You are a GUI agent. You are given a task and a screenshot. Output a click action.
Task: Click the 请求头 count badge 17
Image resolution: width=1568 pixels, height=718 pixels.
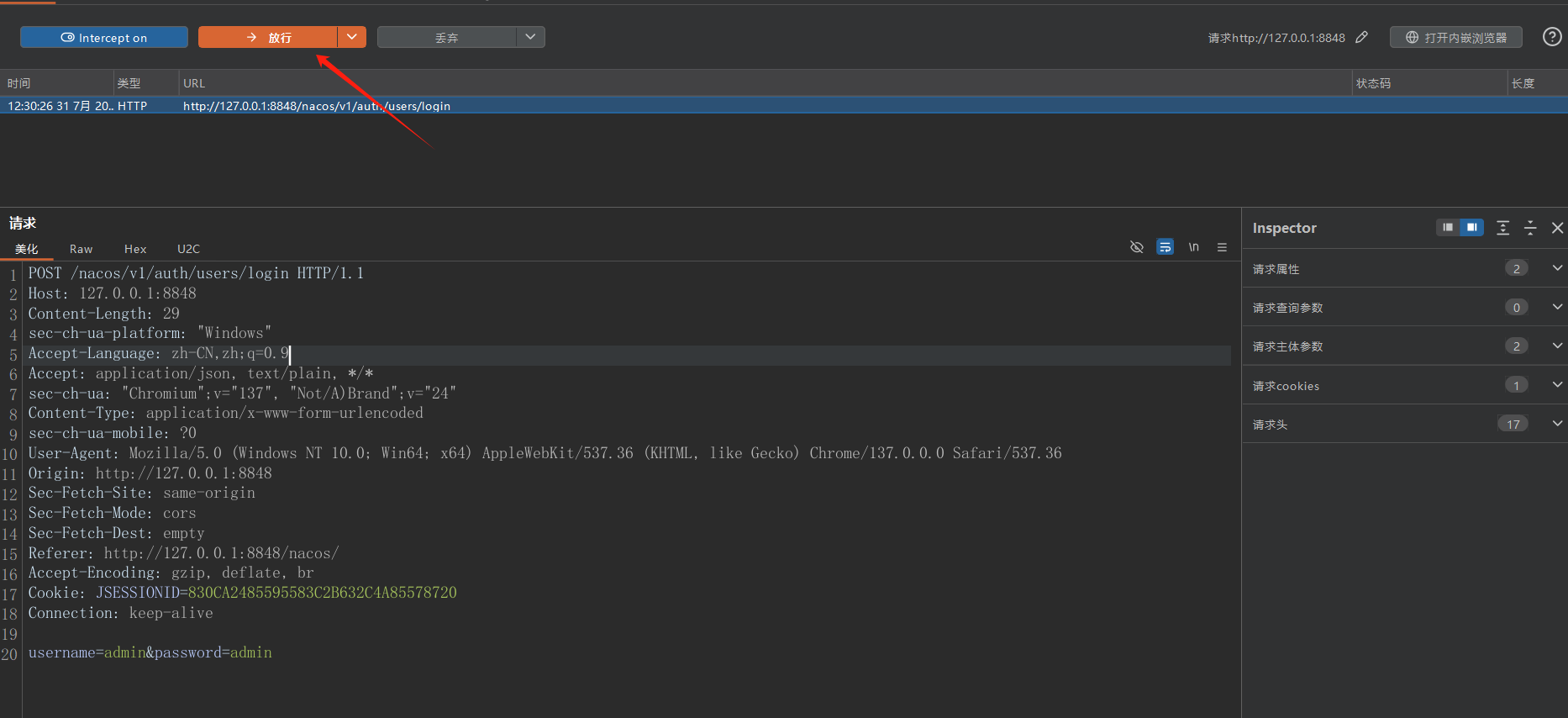[1513, 424]
